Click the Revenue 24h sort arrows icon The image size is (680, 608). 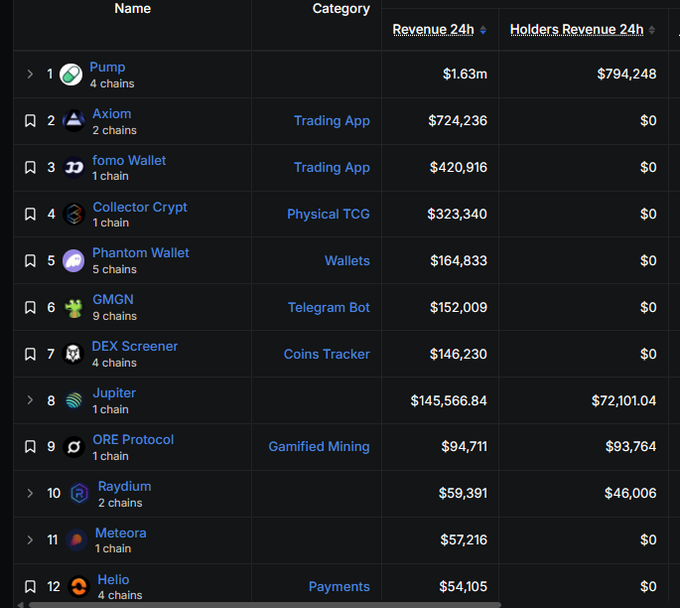coord(483,30)
